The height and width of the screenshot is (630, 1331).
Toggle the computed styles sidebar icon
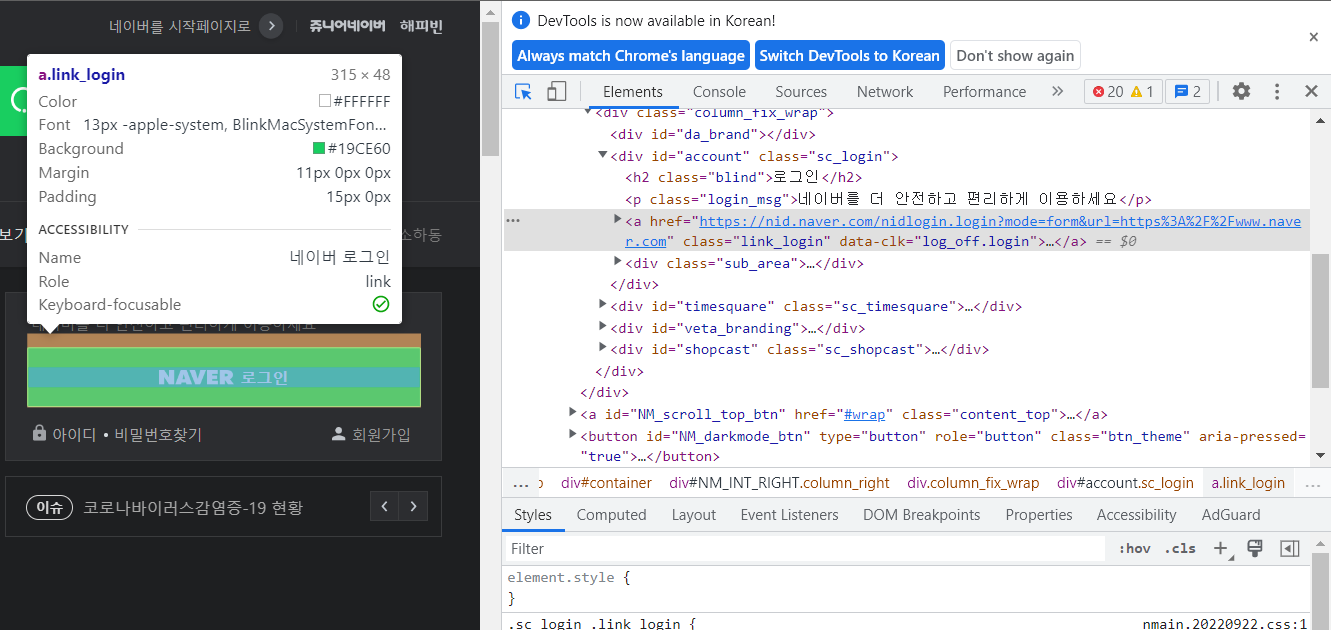pyautogui.click(x=1289, y=548)
